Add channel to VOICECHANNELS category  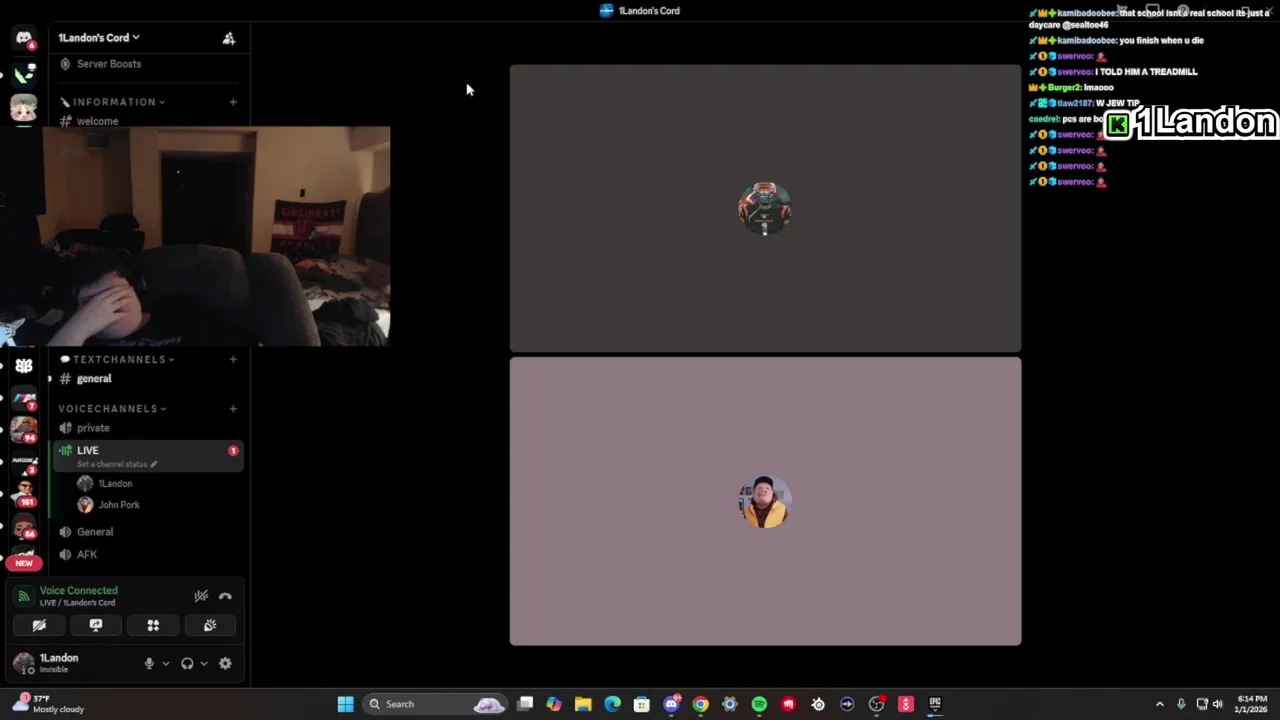pyautogui.click(x=233, y=408)
